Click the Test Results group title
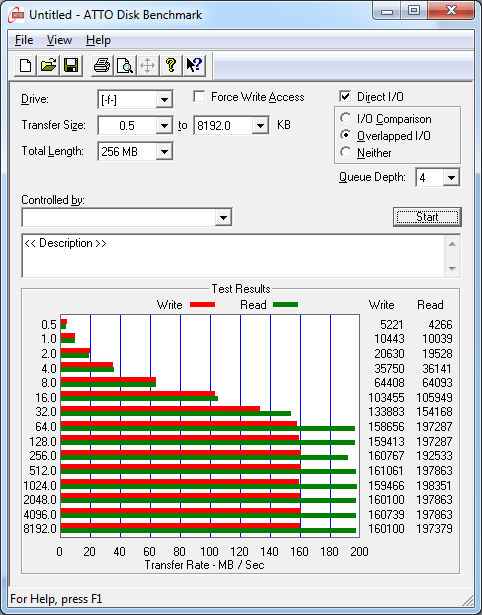The height and width of the screenshot is (615, 482). point(241,289)
